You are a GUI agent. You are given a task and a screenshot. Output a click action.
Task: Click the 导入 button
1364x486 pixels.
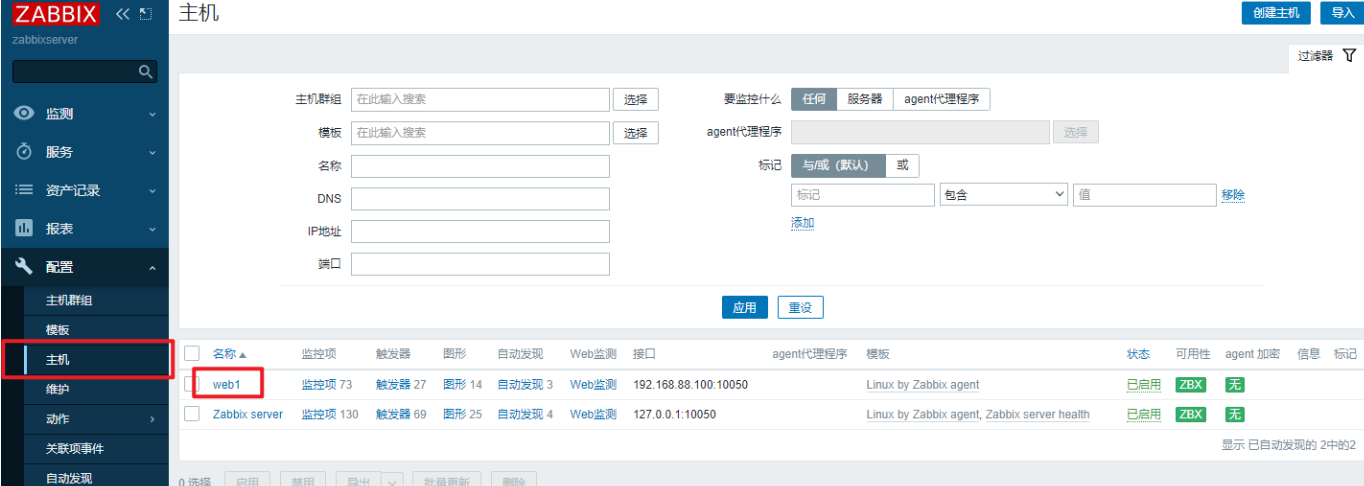(x=1342, y=13)
